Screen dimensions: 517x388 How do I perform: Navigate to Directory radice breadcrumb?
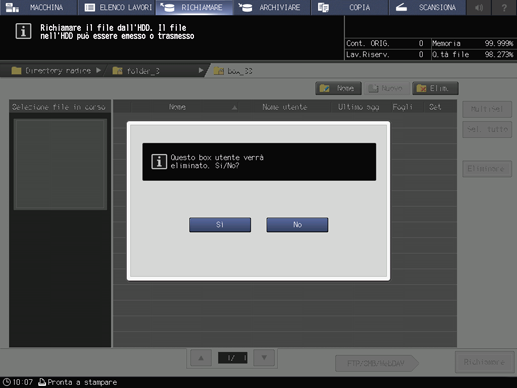click(x=58, y=71)
